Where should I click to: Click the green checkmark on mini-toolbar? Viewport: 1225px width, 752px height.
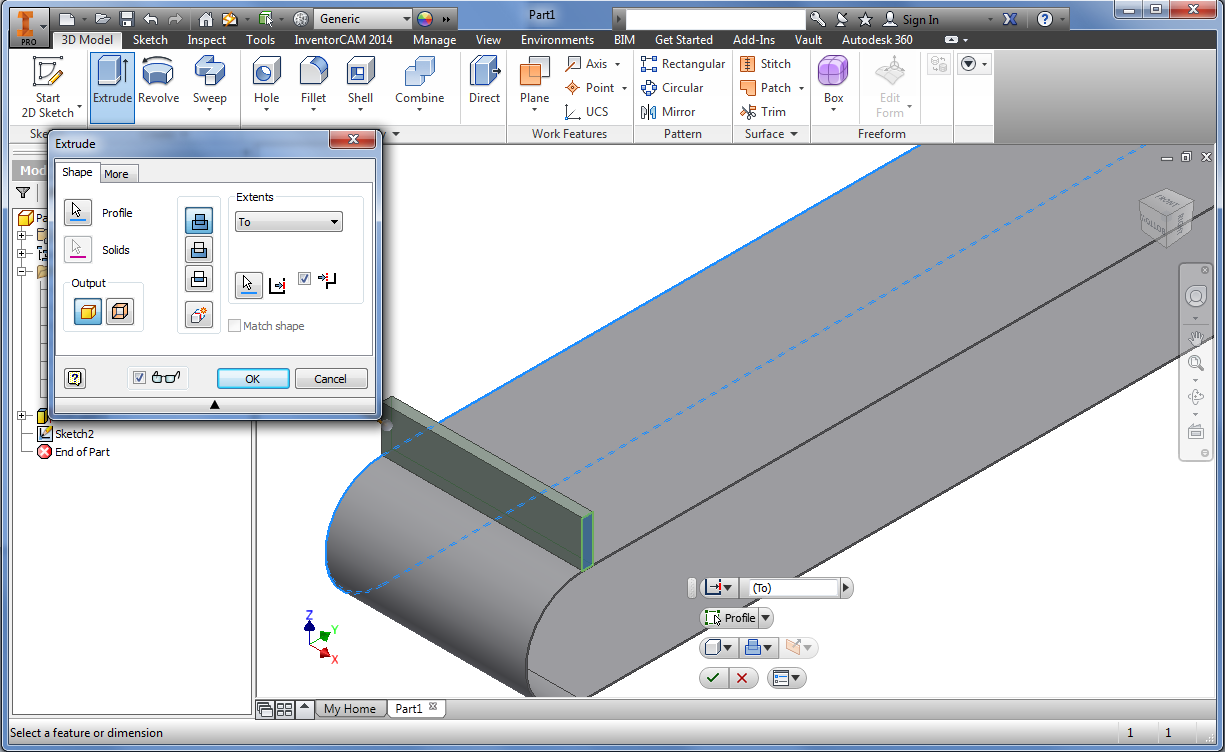click(x=712, y=678)
